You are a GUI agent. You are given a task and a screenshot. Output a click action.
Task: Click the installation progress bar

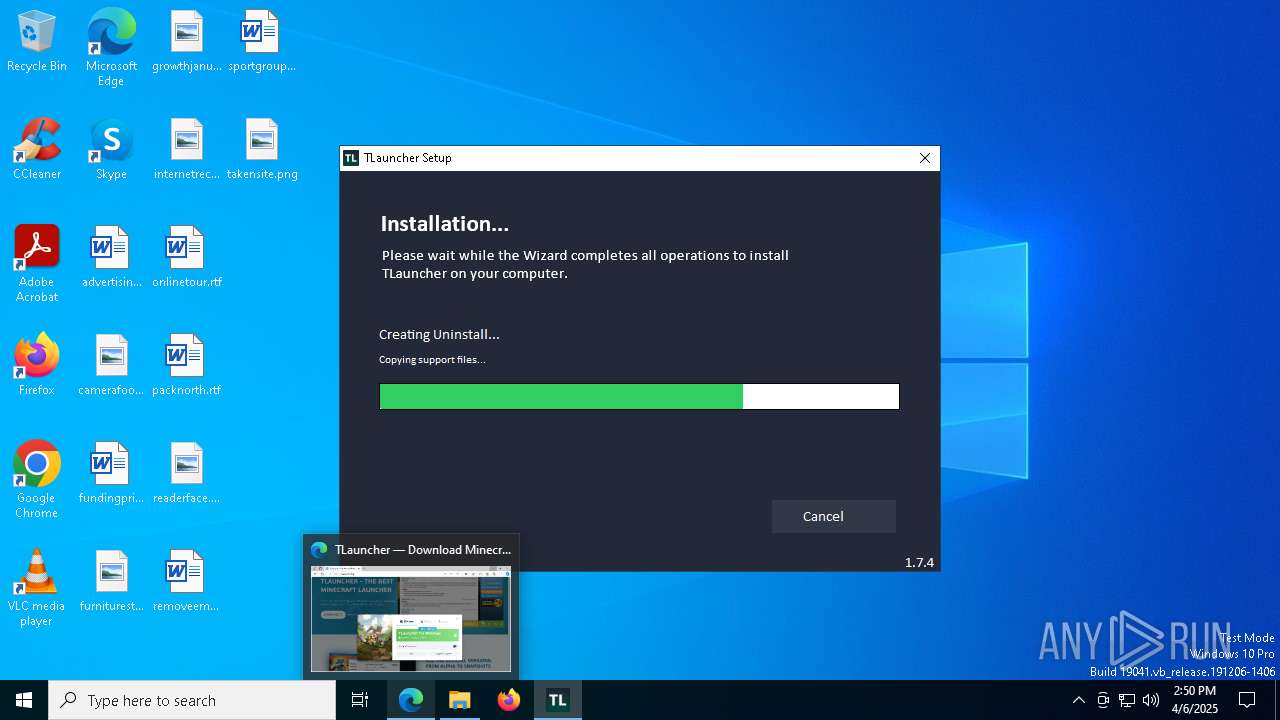639,397
